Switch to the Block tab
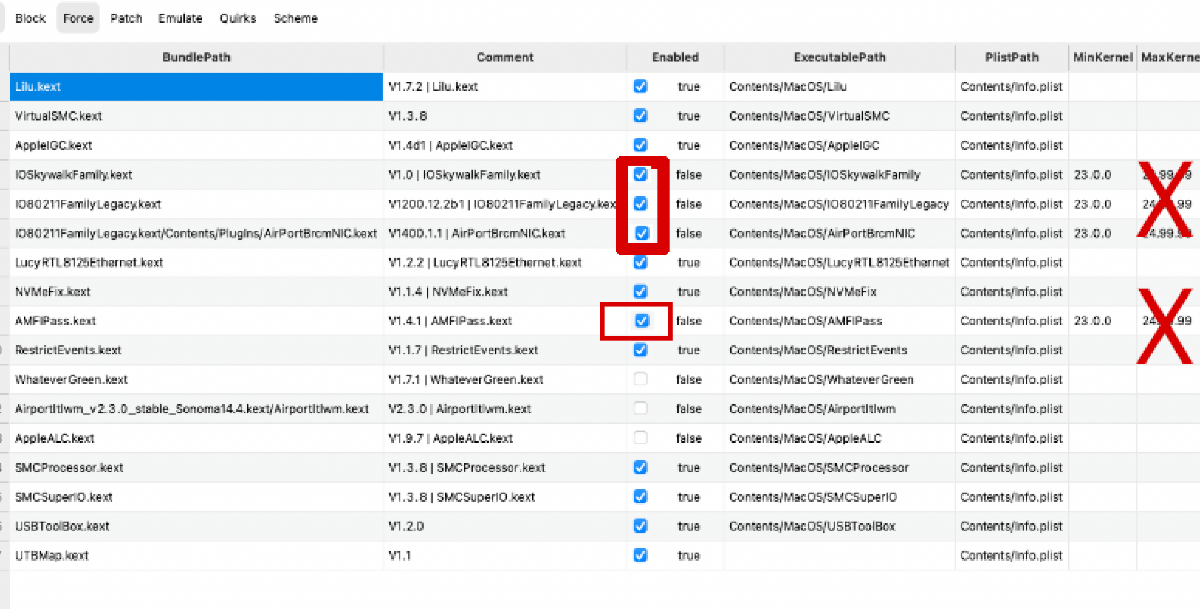 point(30,18)
